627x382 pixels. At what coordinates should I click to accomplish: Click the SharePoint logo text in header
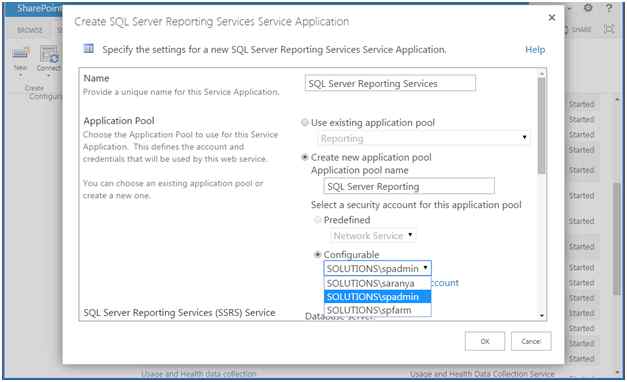39,8
